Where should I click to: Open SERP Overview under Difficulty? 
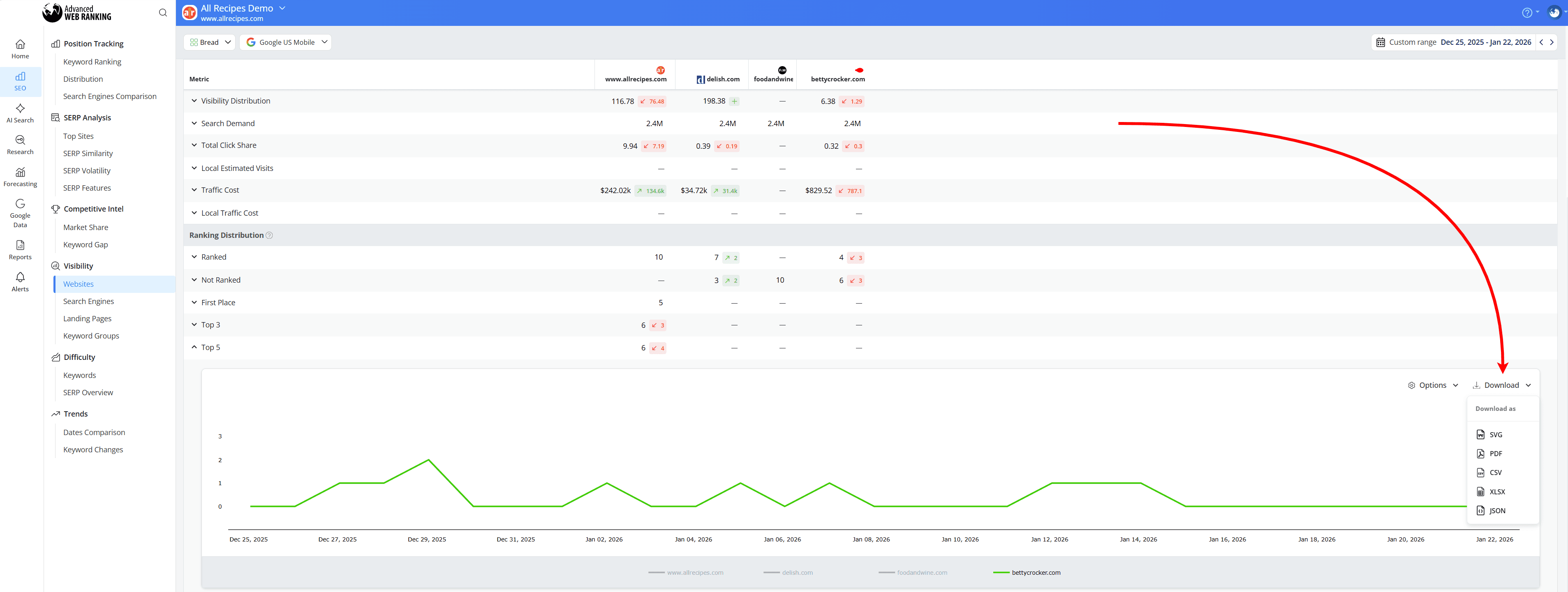(x=88, y=393)
